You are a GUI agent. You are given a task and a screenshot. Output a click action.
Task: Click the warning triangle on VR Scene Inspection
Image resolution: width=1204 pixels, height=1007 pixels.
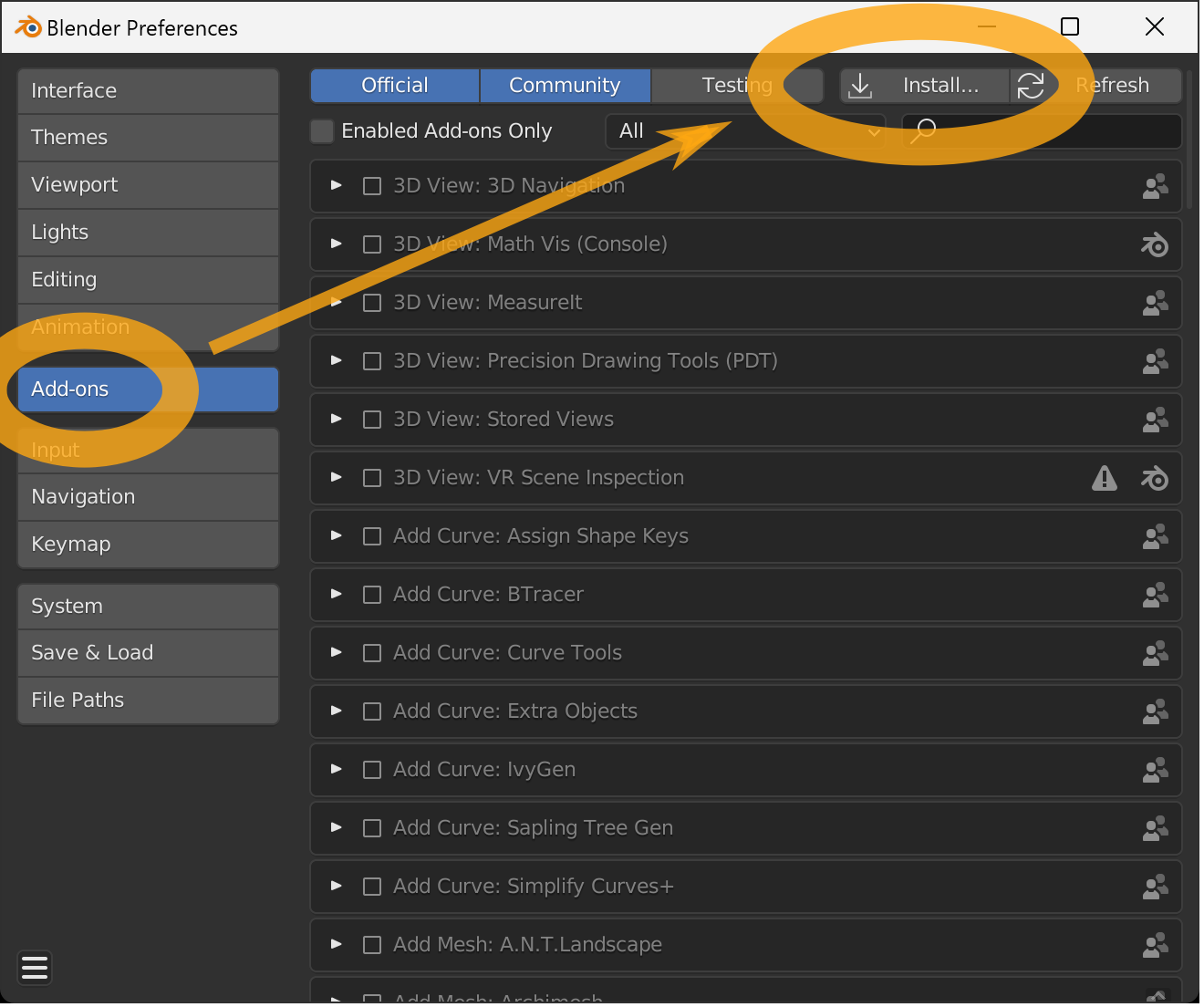tap(1105, 478)
